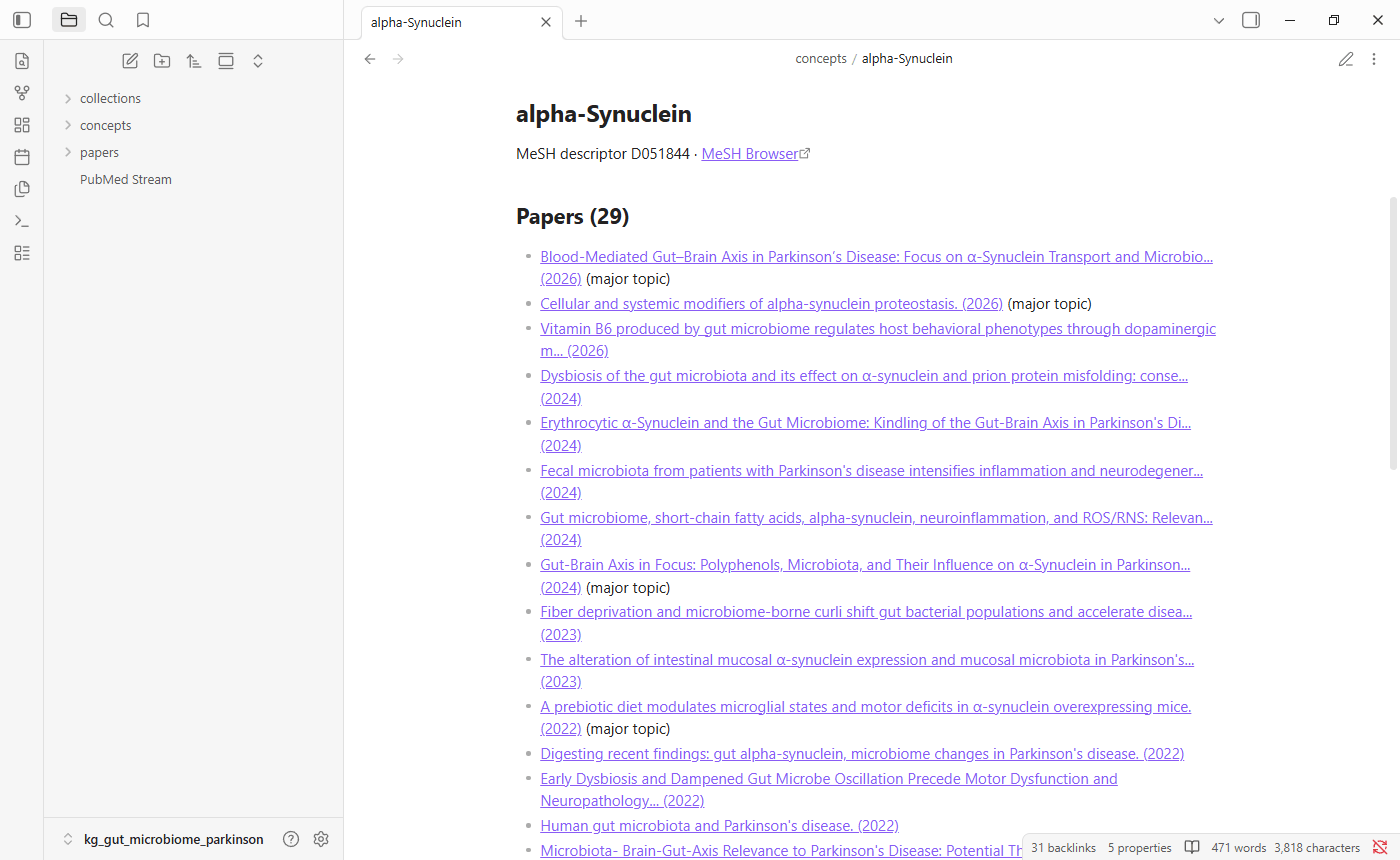This screenshot has height=860, width=1400.
Task: Open the Cellular and systemic modifiers paper
Action: (x=771, y=303)
